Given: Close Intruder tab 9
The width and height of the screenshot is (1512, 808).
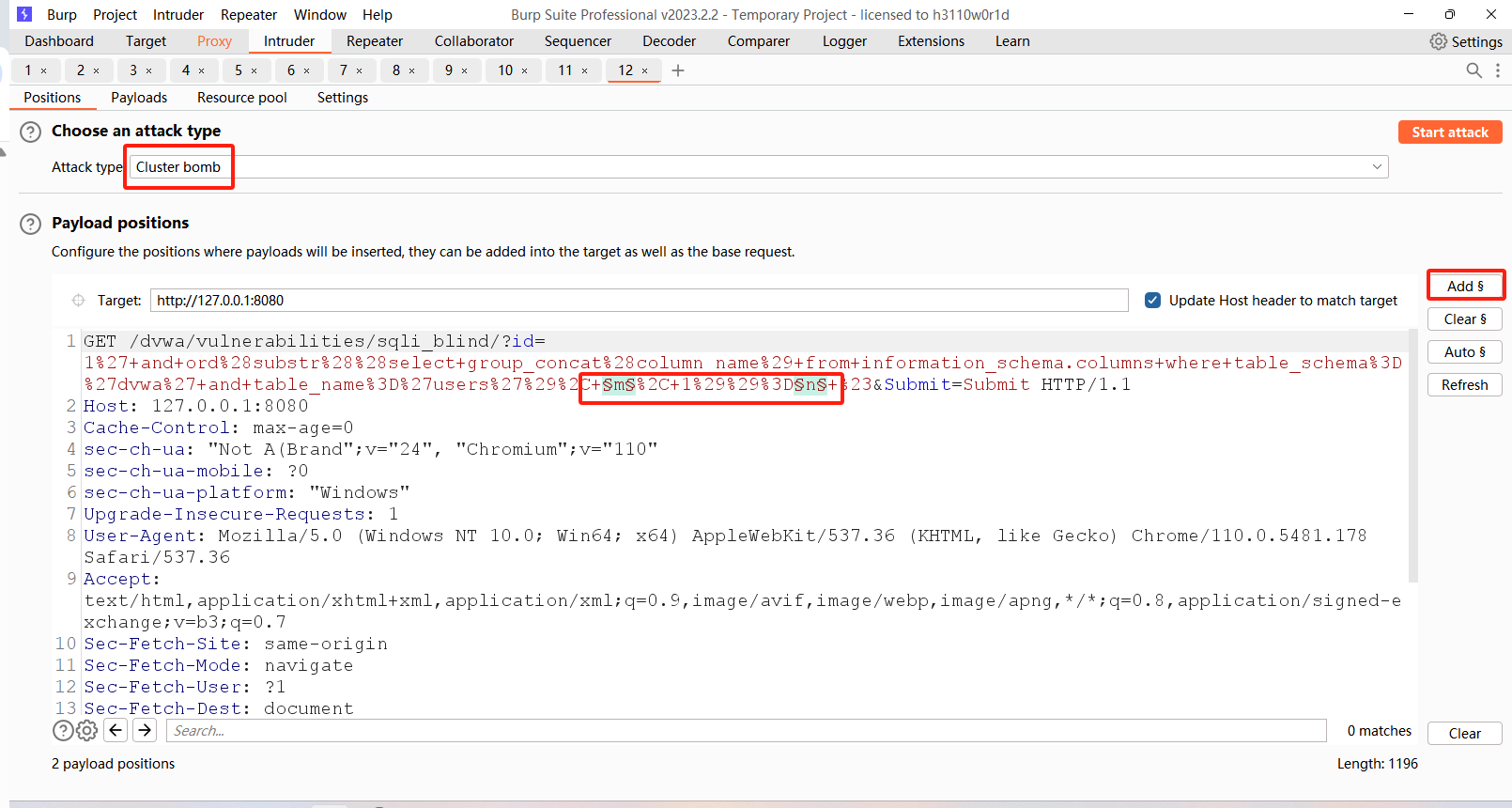Looking at the screenshot, I should [x=465, y=70].
